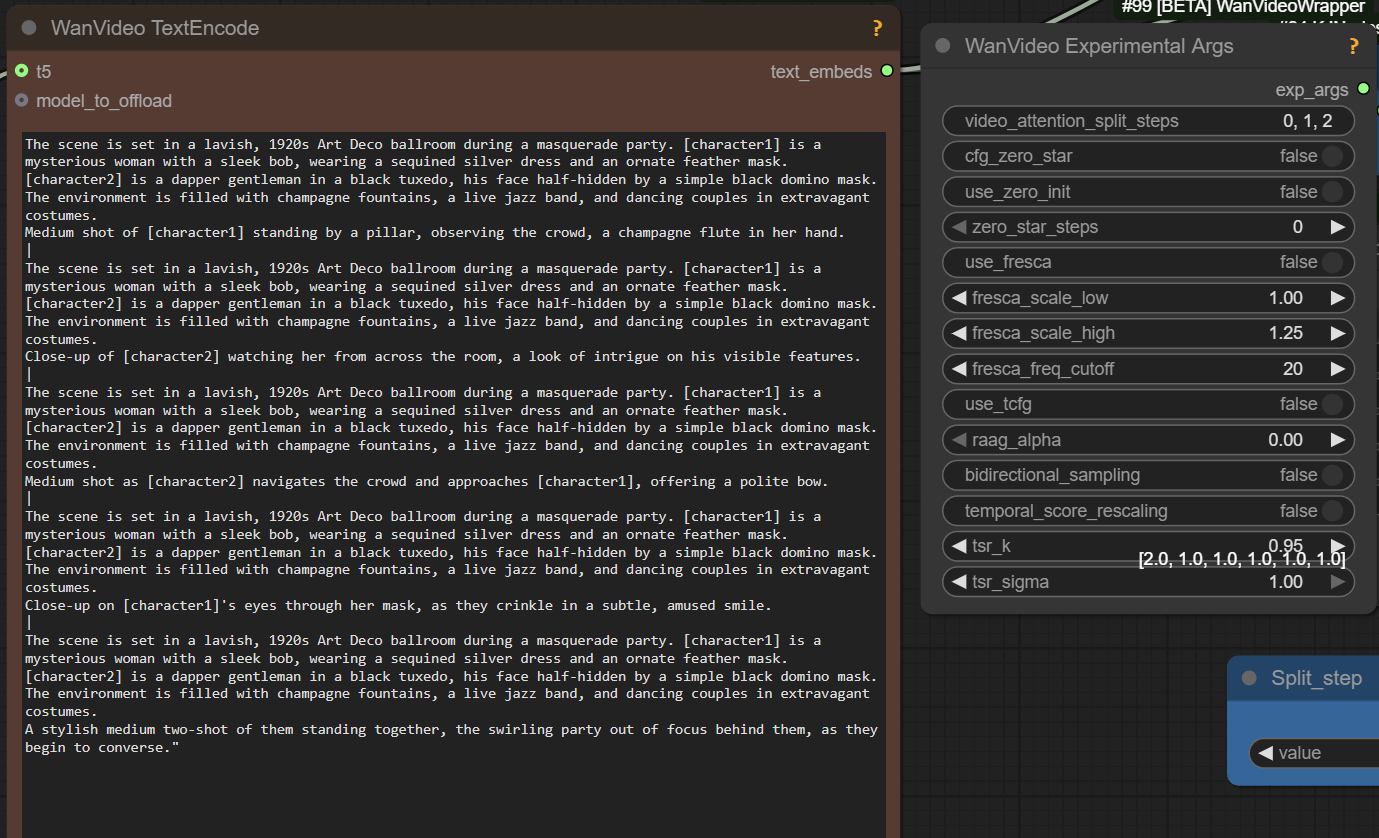Click the masquerade prompt text area
The height and width of the screenshot is (838, 1379).
tap(450, 450)
